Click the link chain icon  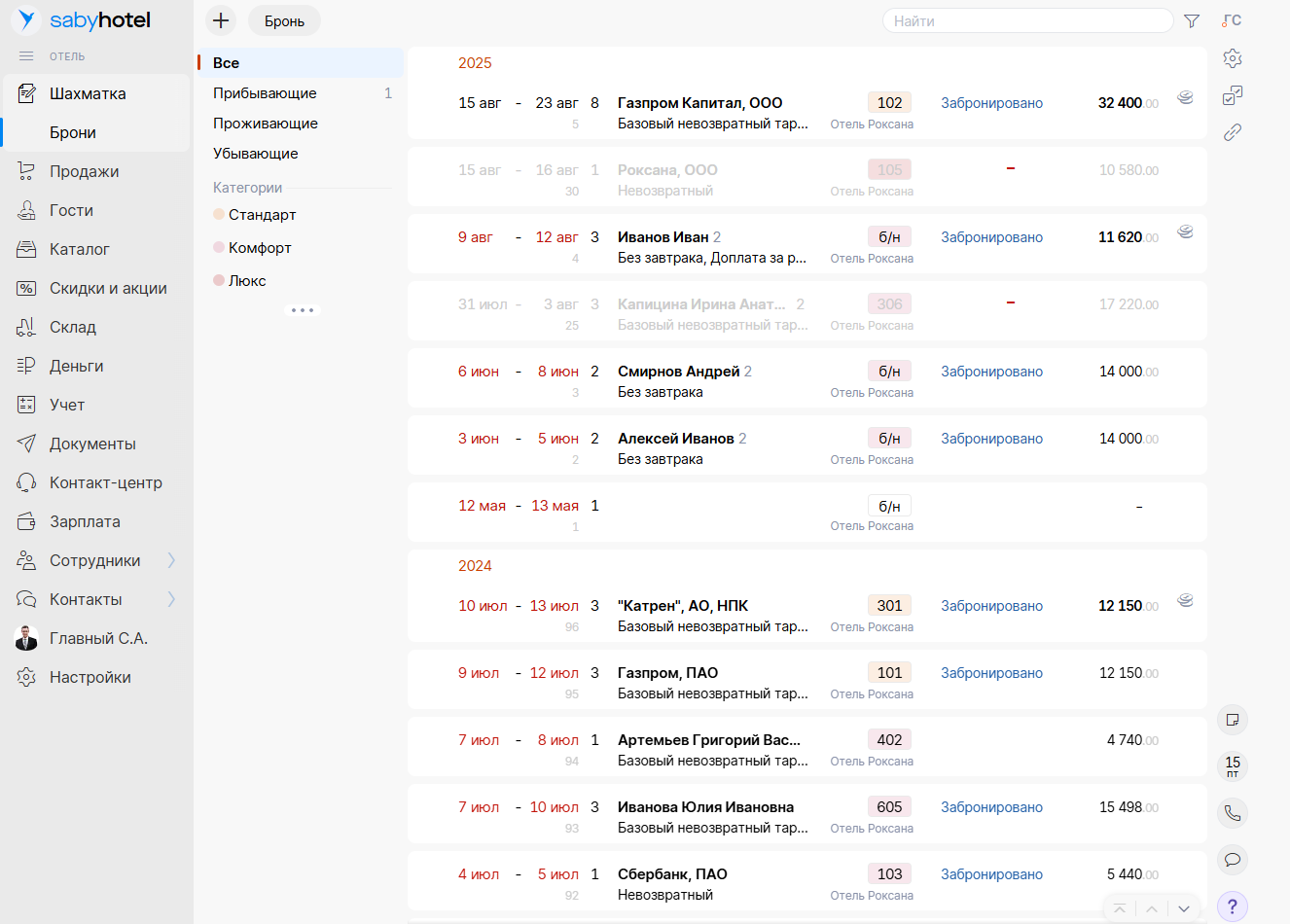[1233, 132]
